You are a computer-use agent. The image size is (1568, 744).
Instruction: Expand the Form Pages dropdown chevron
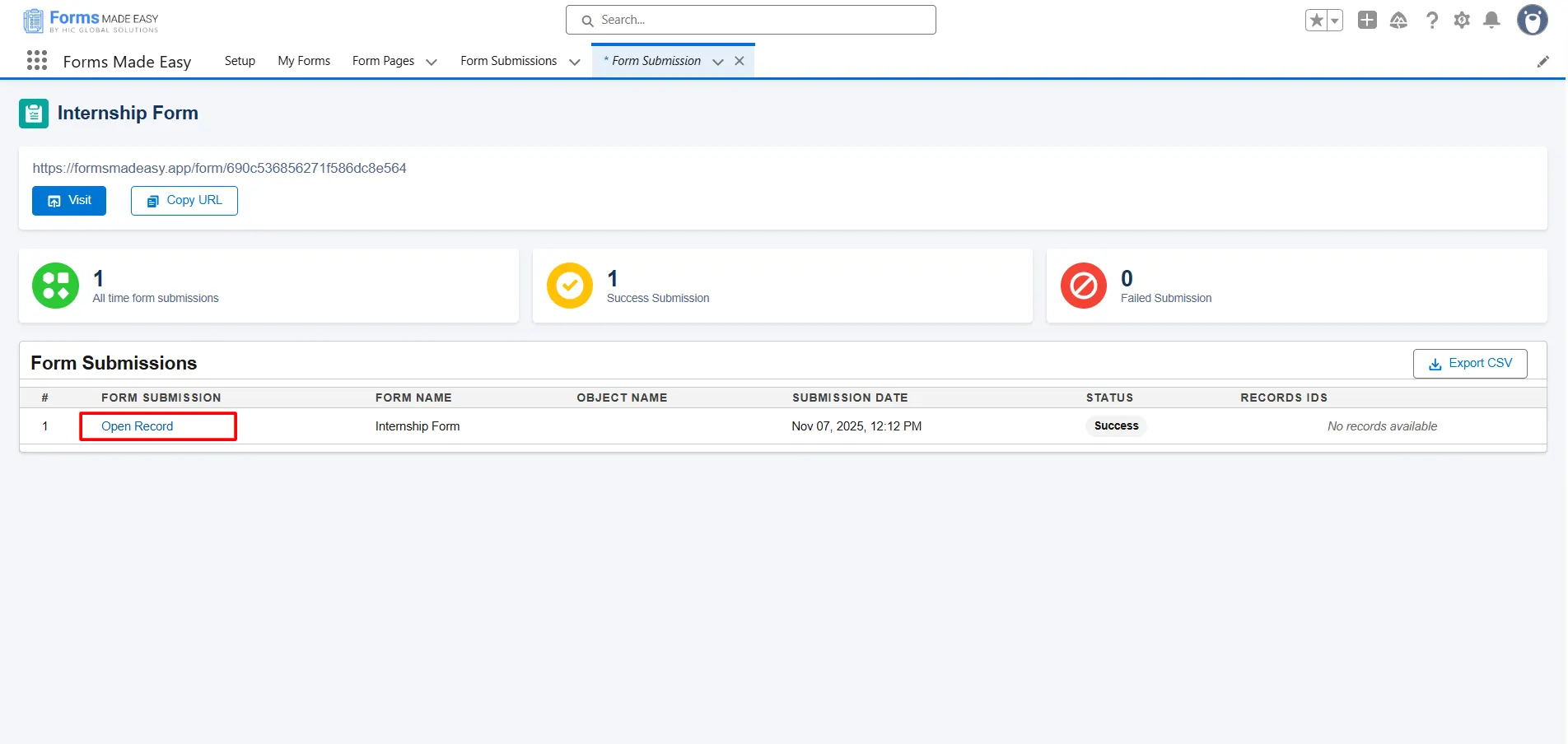(432, 62)
